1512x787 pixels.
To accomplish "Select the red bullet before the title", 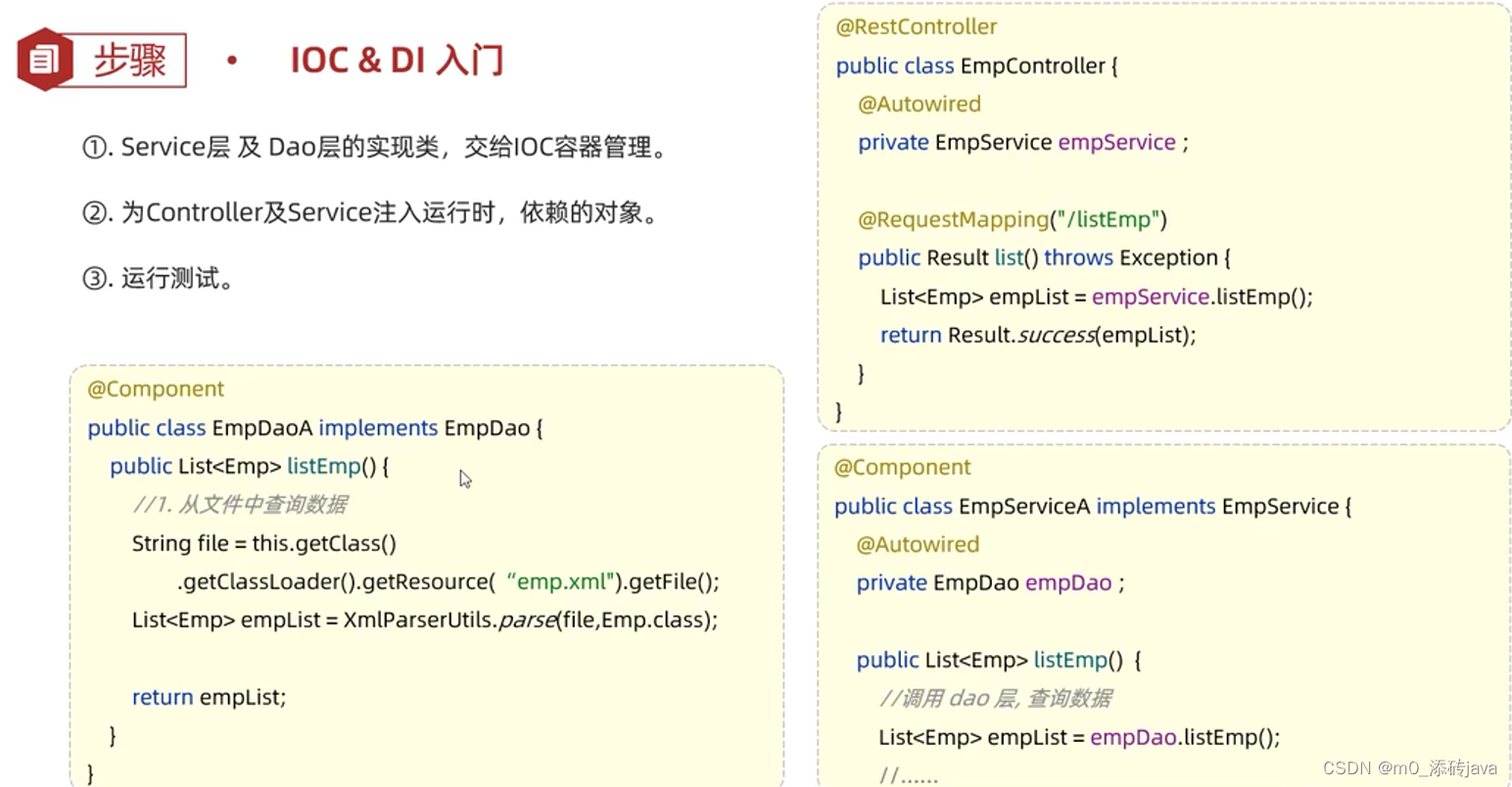I will pyautogui.click(x=232, y=61).
